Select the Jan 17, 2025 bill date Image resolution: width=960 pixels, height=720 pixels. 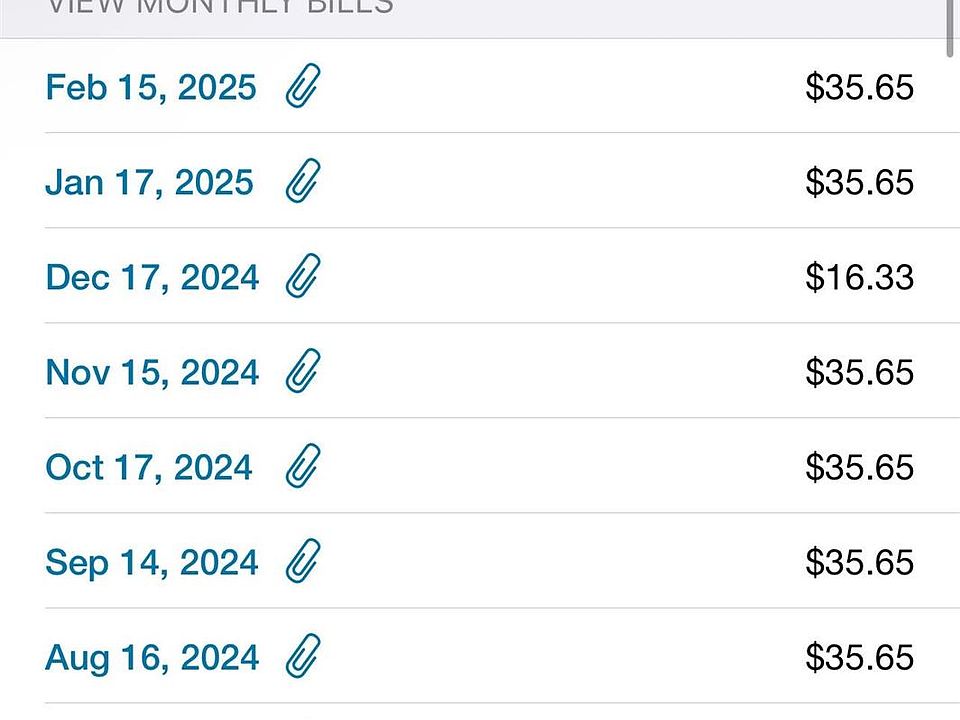(x=149, y=182)
